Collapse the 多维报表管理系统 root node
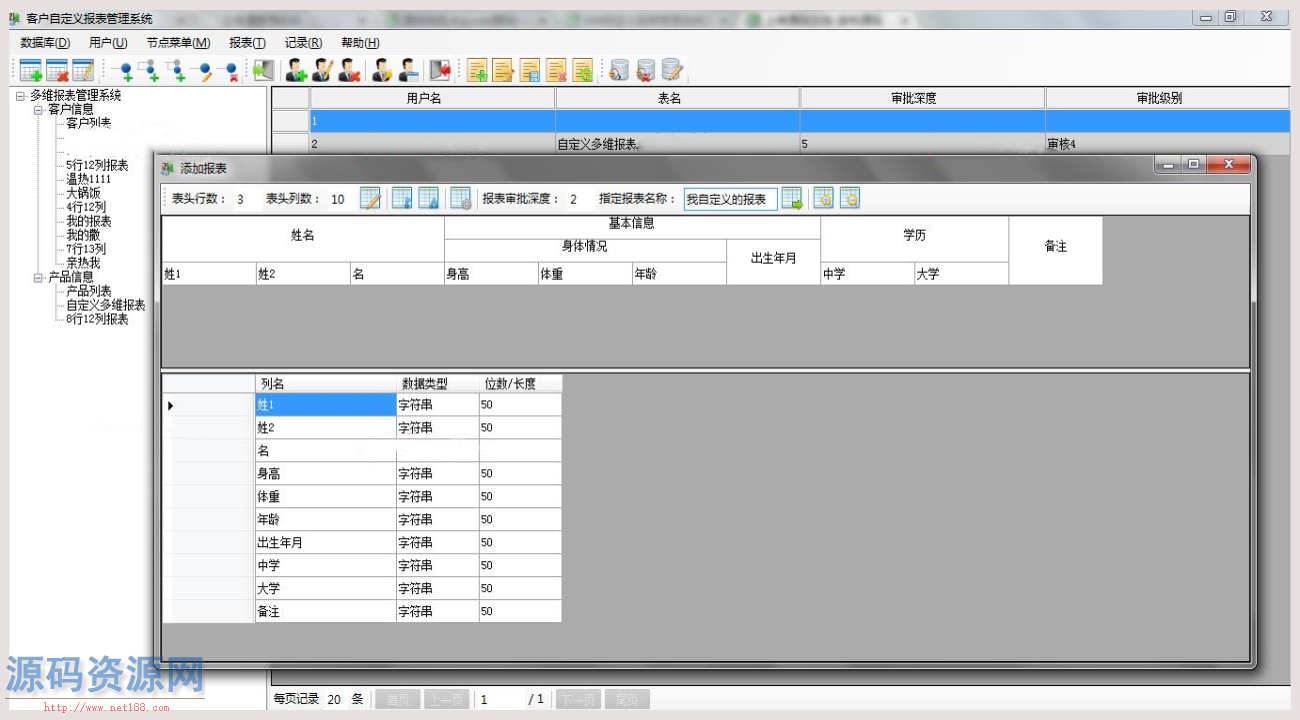This screenshot has width=1300, height=720. 20,96
